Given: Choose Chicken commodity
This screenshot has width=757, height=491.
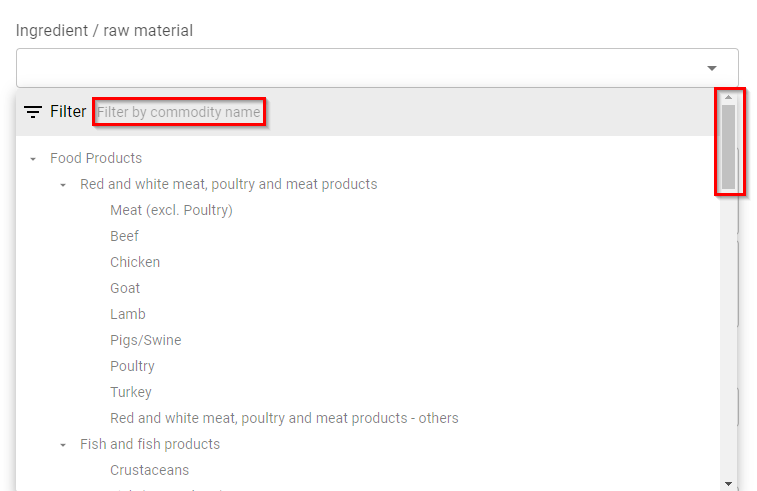Looking at the screenshot, I should coord(135,262).
